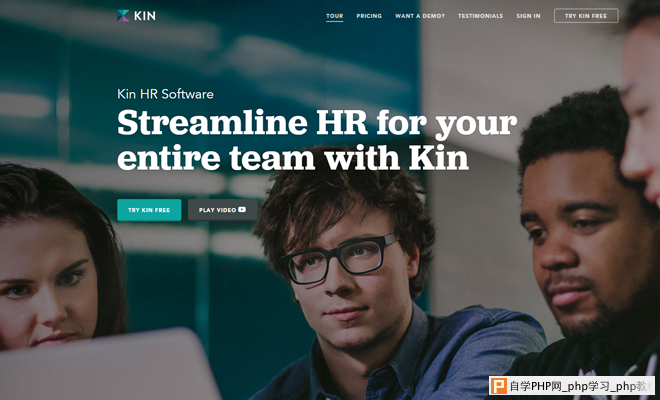Viewport: 660px width, 400px height.
Task: Click the Kin triangle logo icon
Action: click(x=123, y=16)
